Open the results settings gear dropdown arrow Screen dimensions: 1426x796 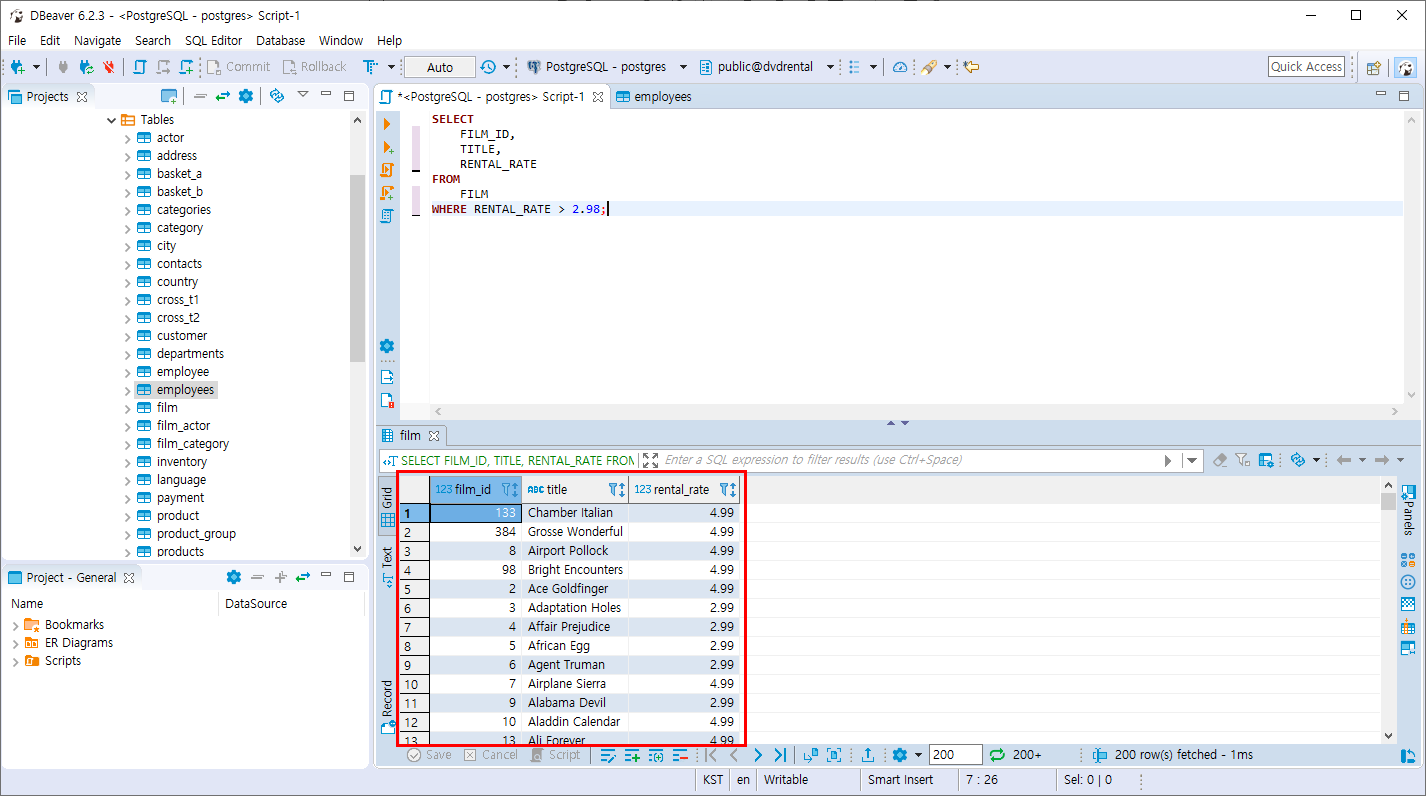pyautogui.click(x=917, y=755)
